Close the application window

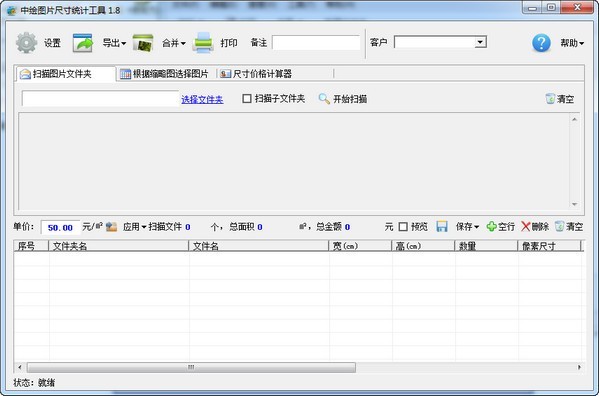[x=578, y=8]
